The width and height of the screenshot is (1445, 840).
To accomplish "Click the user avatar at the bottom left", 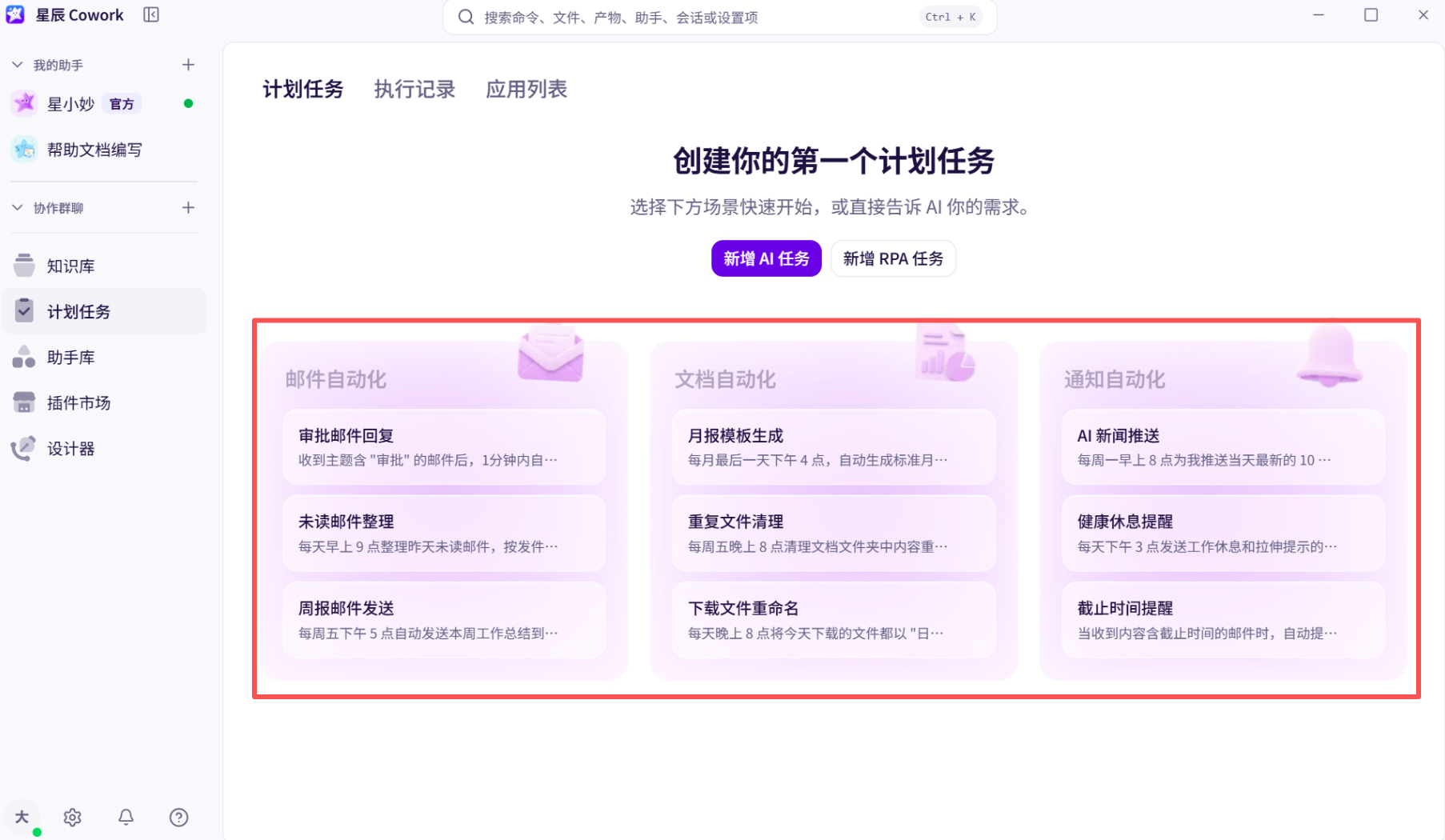I will pos(22,817).
